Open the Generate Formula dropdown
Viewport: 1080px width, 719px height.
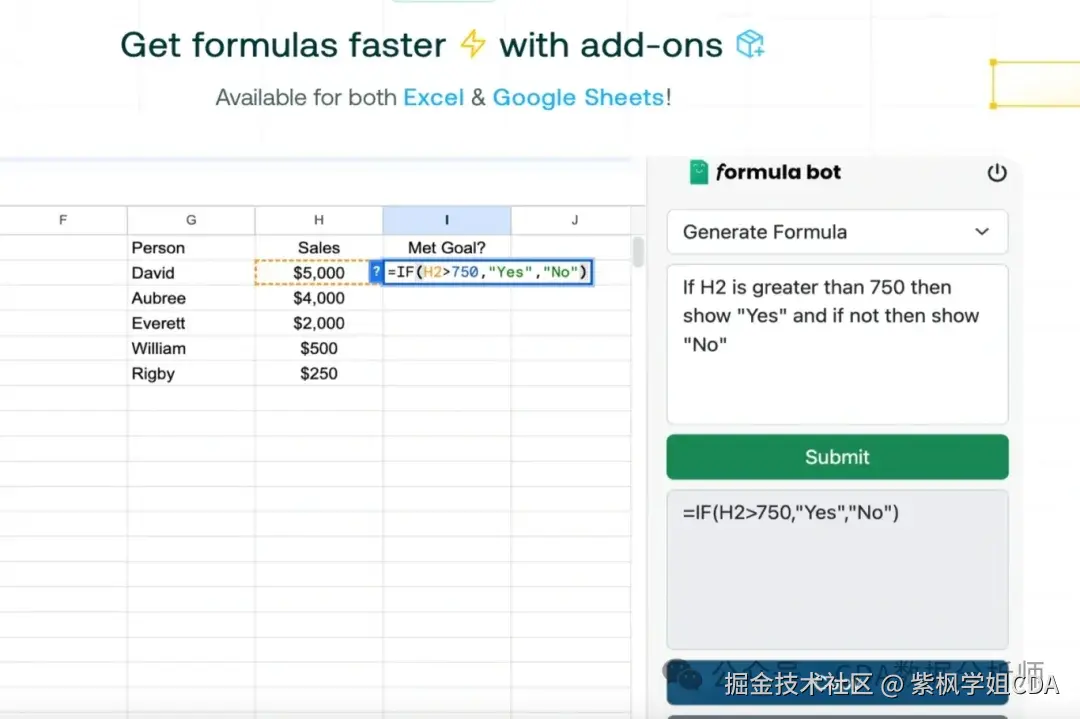point(837,232)
